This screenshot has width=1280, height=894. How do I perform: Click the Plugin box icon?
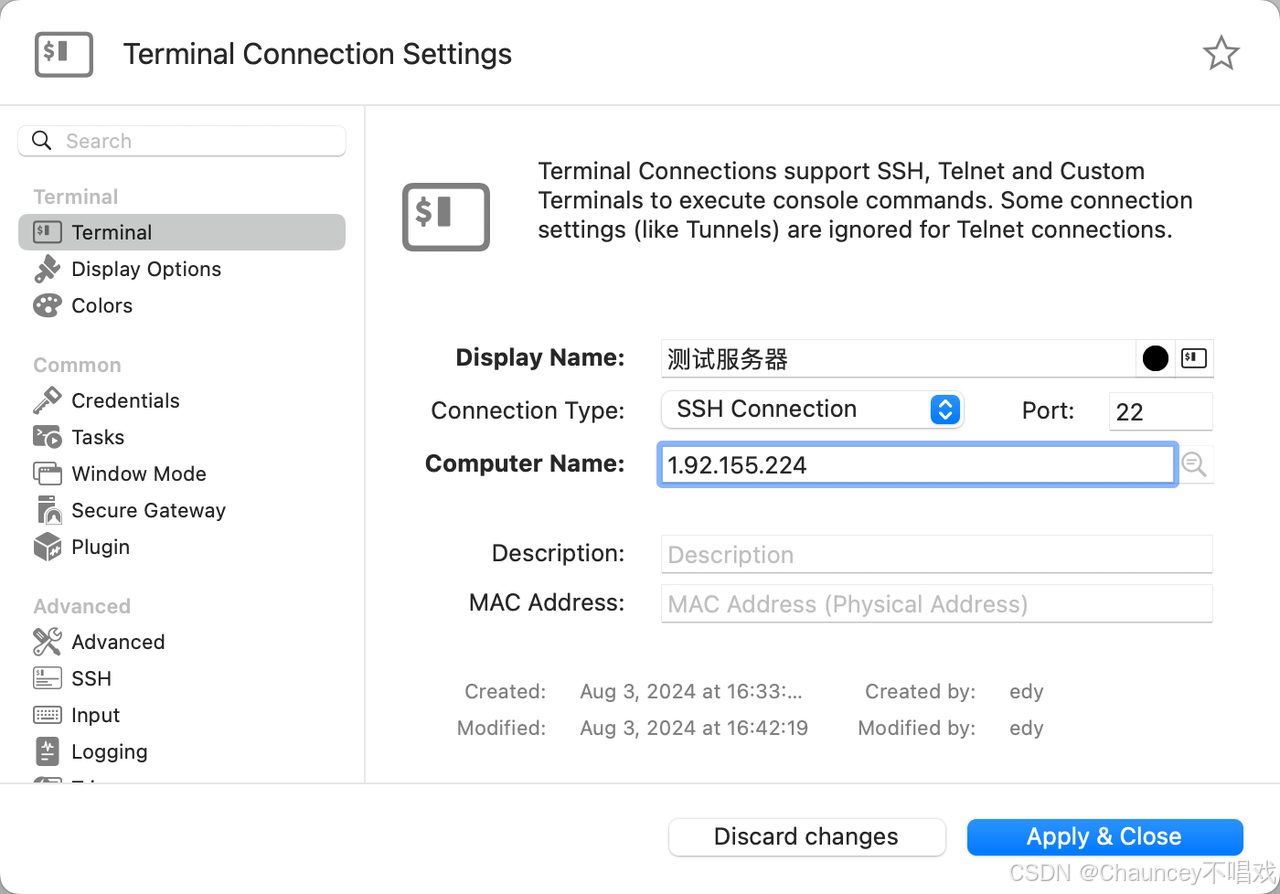pos(47,547)
